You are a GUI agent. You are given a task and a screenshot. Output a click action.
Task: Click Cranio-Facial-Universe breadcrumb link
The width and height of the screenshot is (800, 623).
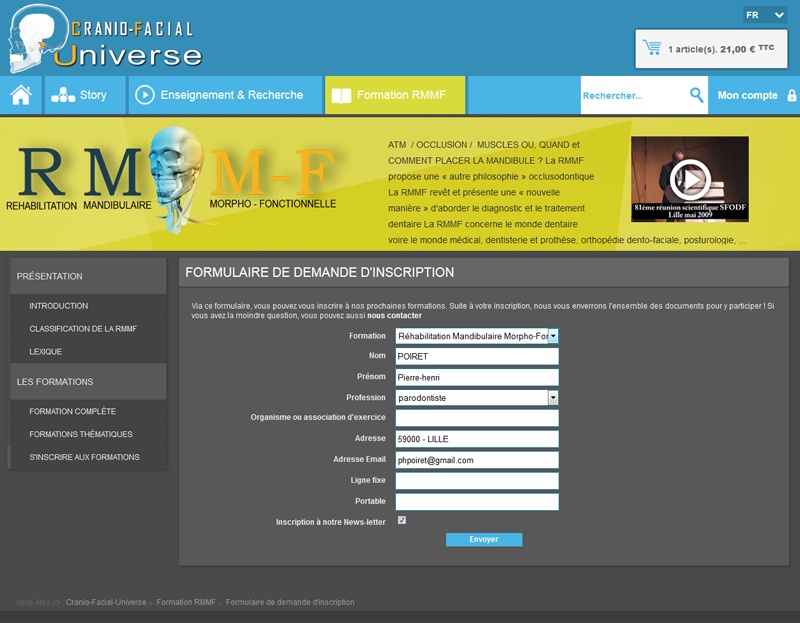106,602
